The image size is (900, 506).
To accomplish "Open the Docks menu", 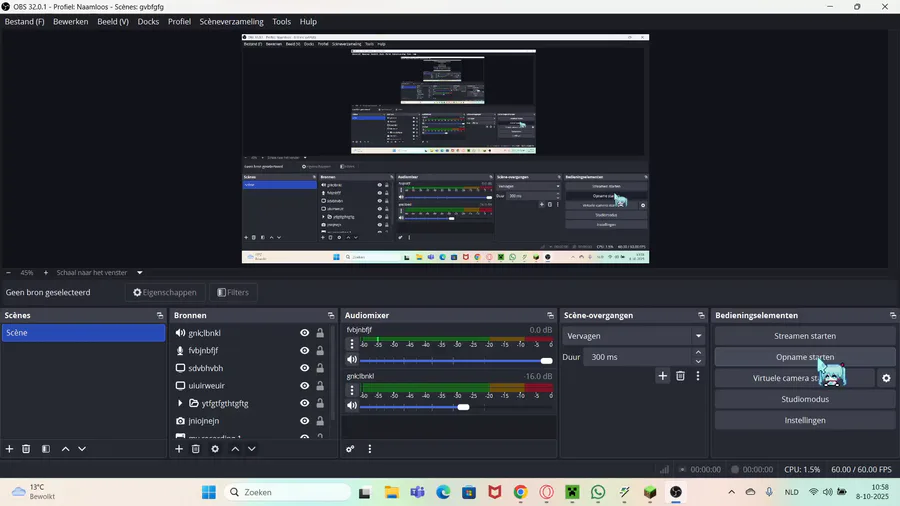I will (148, 22).
